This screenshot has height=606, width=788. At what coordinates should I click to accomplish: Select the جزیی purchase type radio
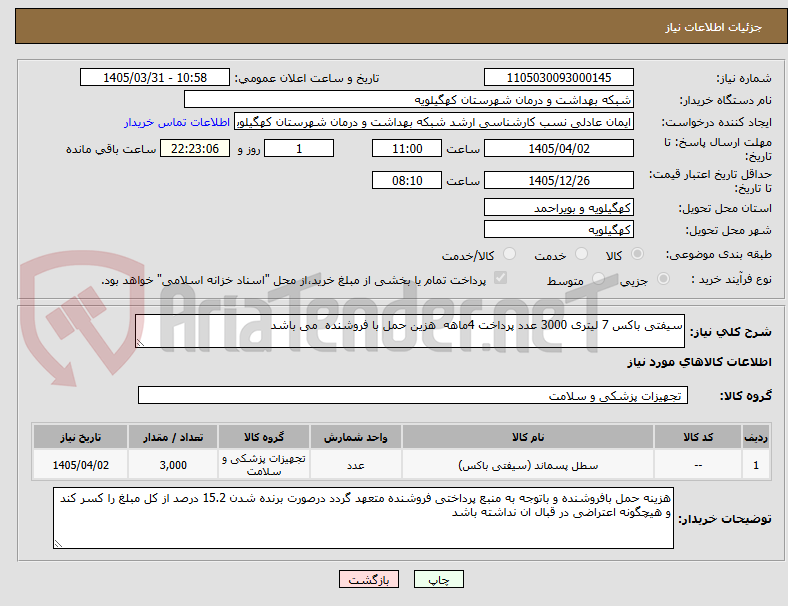pyautogui.click(x=663, y=278)
